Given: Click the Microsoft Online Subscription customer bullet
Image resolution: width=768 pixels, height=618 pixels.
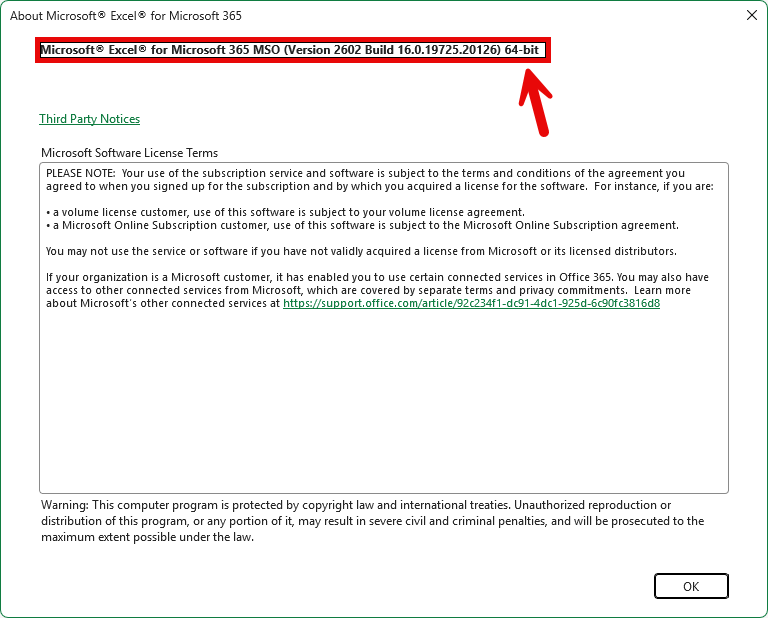Looking at the screenshot, I should 362,225.
